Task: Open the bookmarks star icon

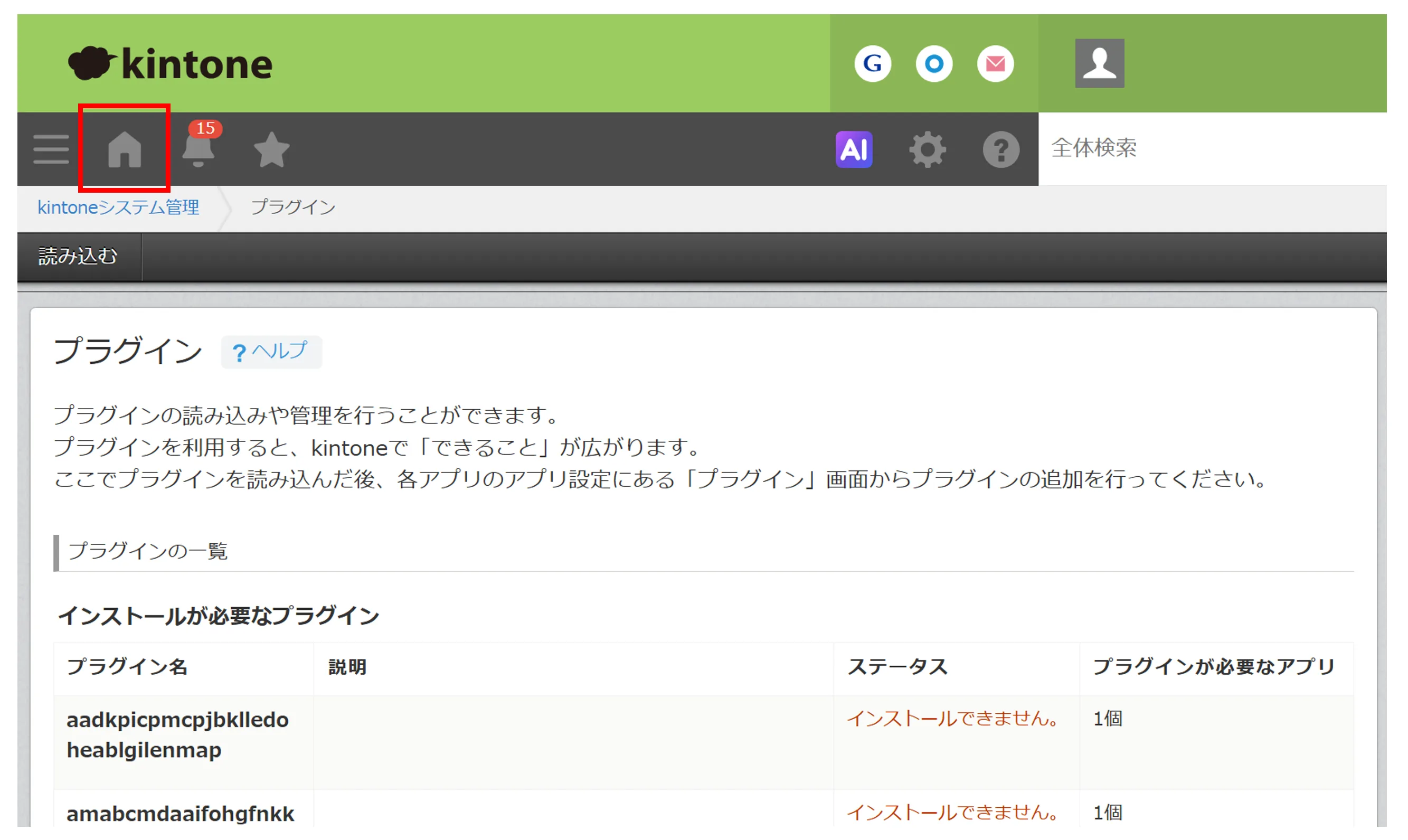Action: (x=272, y=149)
